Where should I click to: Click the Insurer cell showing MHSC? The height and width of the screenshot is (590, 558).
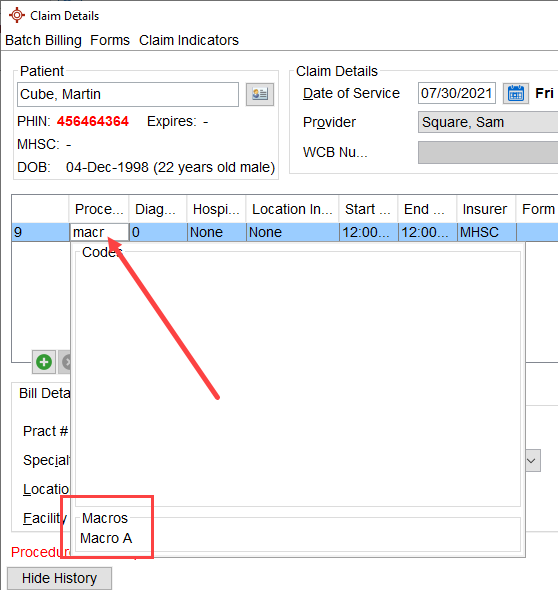point(487,232)
